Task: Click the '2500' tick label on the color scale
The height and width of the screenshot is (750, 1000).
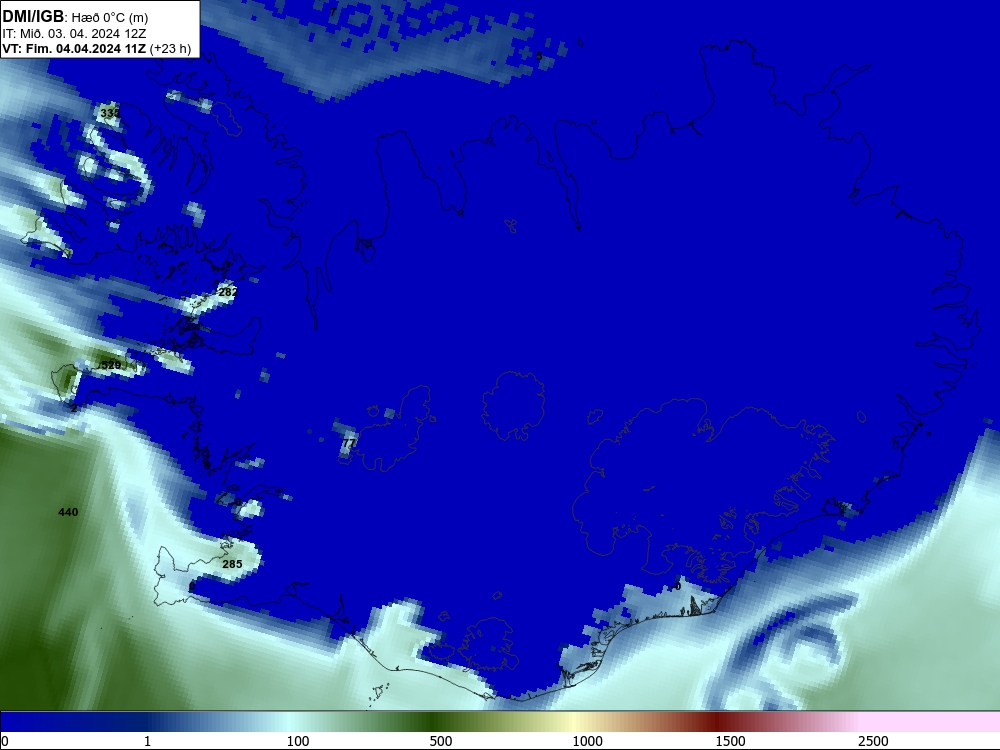Action: pyautogui.click(x=873, y=741)
